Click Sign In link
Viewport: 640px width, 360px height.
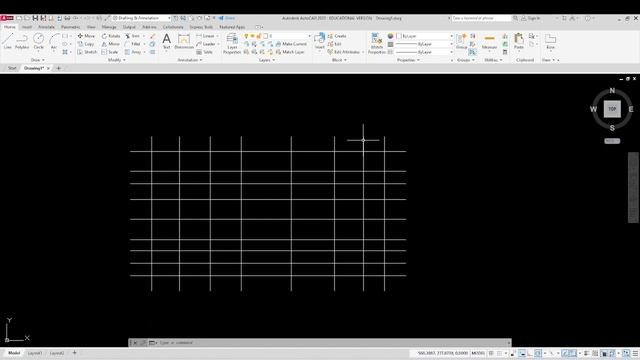pos(531,18)
